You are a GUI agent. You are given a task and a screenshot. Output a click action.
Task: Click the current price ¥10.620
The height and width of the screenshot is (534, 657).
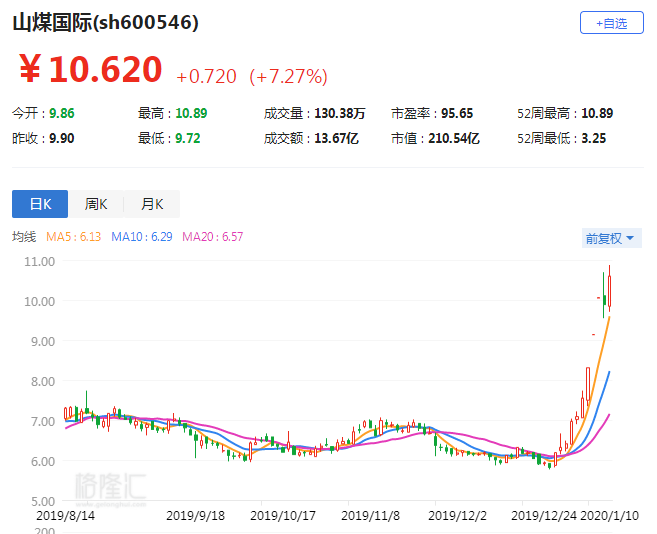tap(90, 69)
